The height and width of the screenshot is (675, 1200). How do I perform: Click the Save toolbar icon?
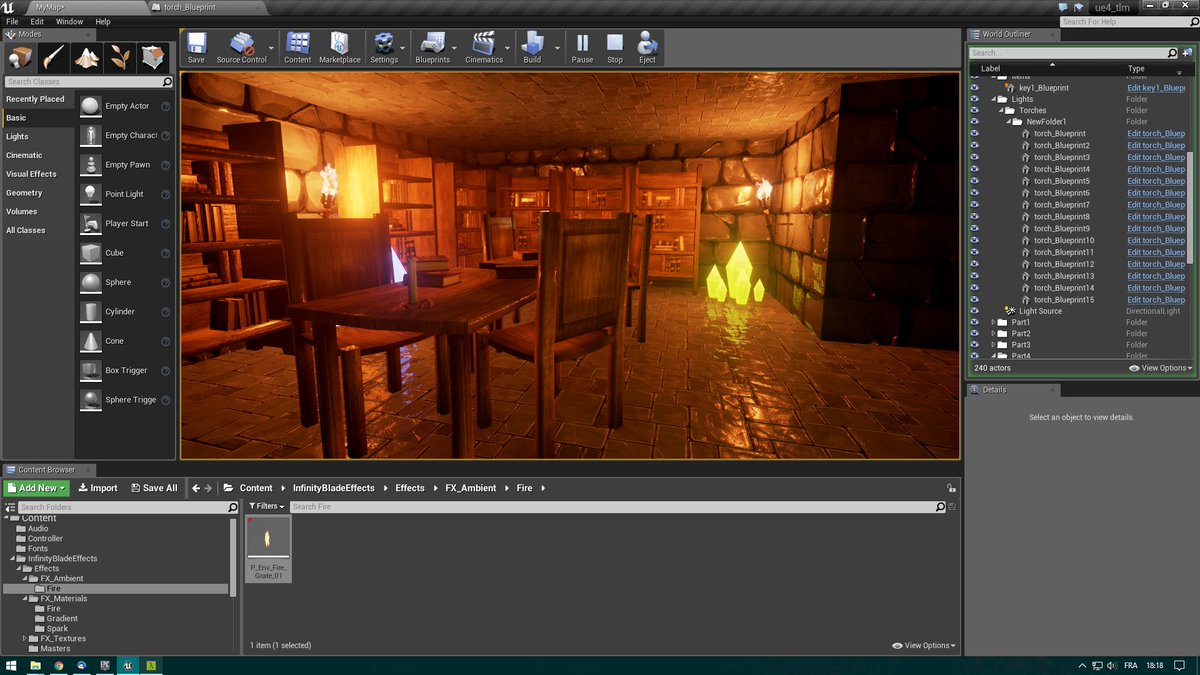click(x=196, y=43)
